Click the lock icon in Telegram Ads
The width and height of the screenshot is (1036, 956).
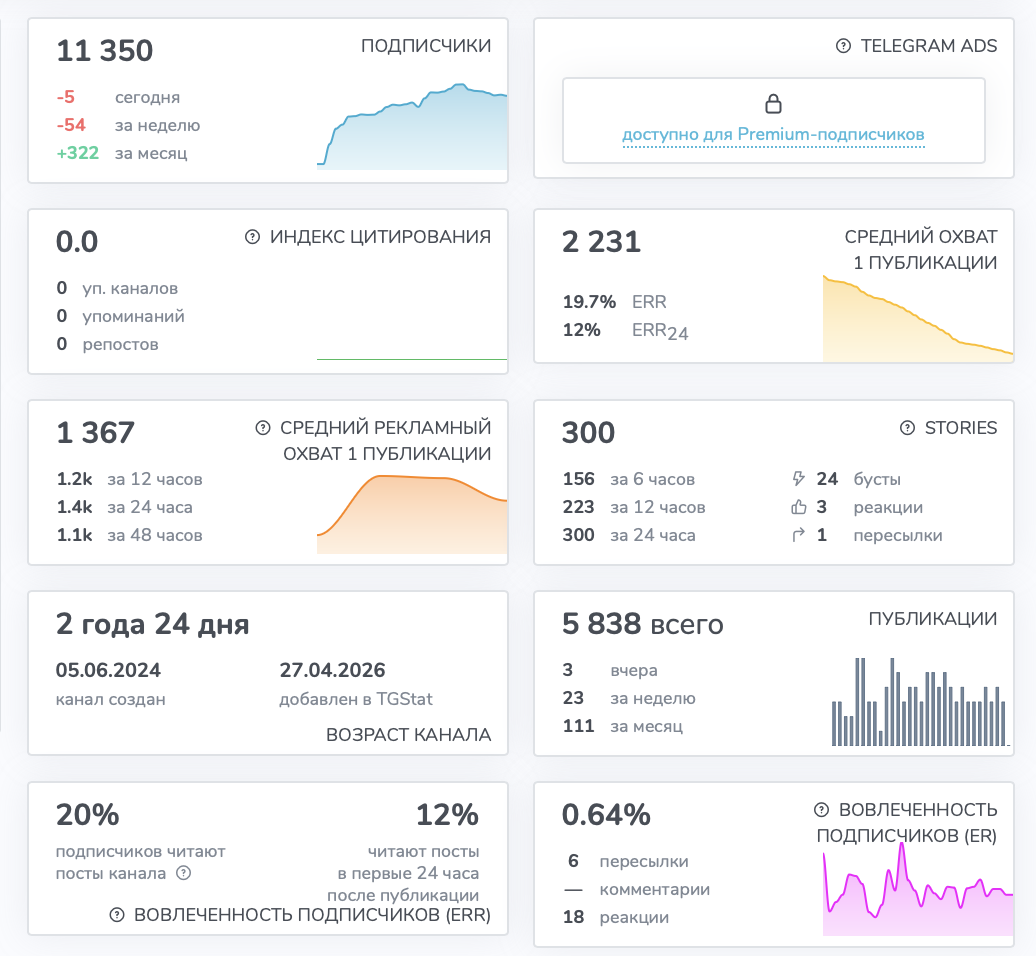point(773,104)
